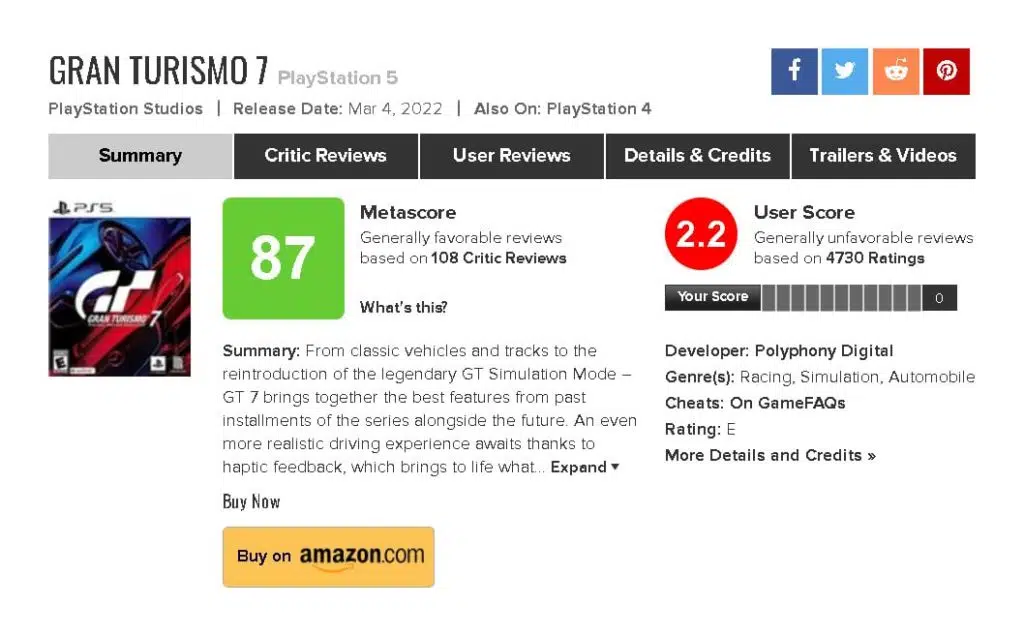Expand the full game summary text
Image resolution: width=1024 pixels, height=636 pixels.
coord(584,468)
